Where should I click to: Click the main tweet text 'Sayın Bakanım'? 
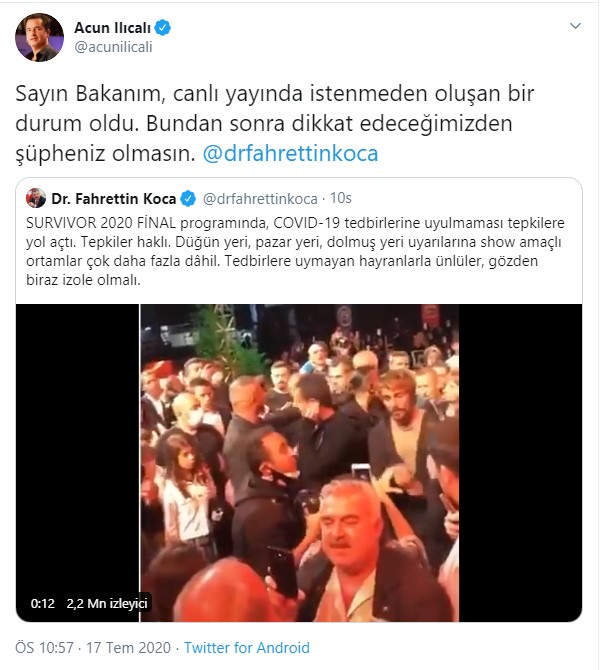(x=91, y=94)
